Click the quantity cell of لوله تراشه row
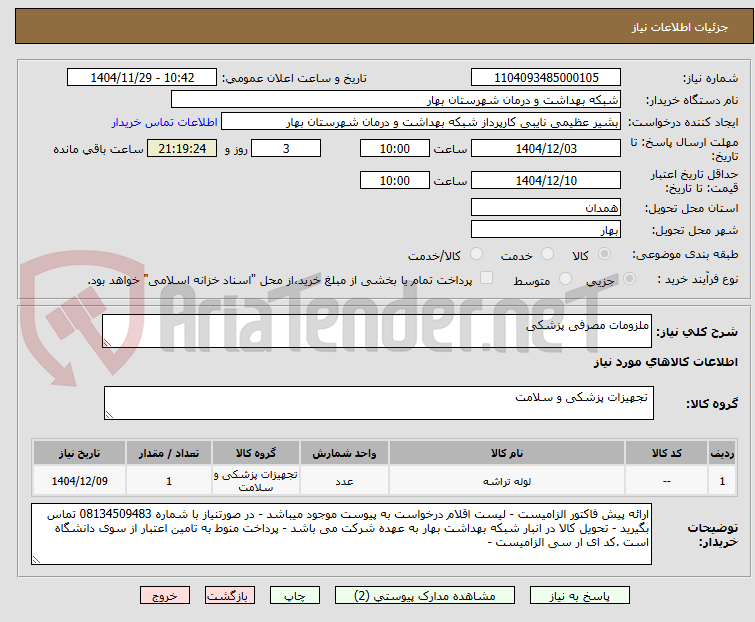The height and width of the screenshot is (622, 755). [169, 481]
